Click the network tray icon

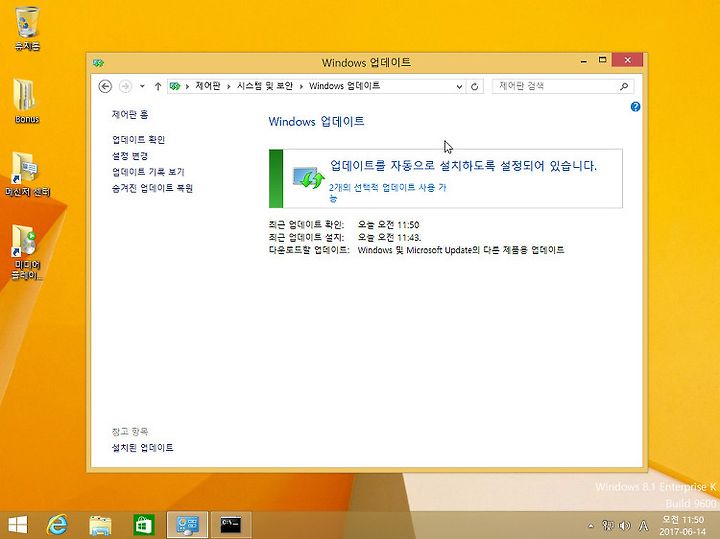click(x=608, y=525)
